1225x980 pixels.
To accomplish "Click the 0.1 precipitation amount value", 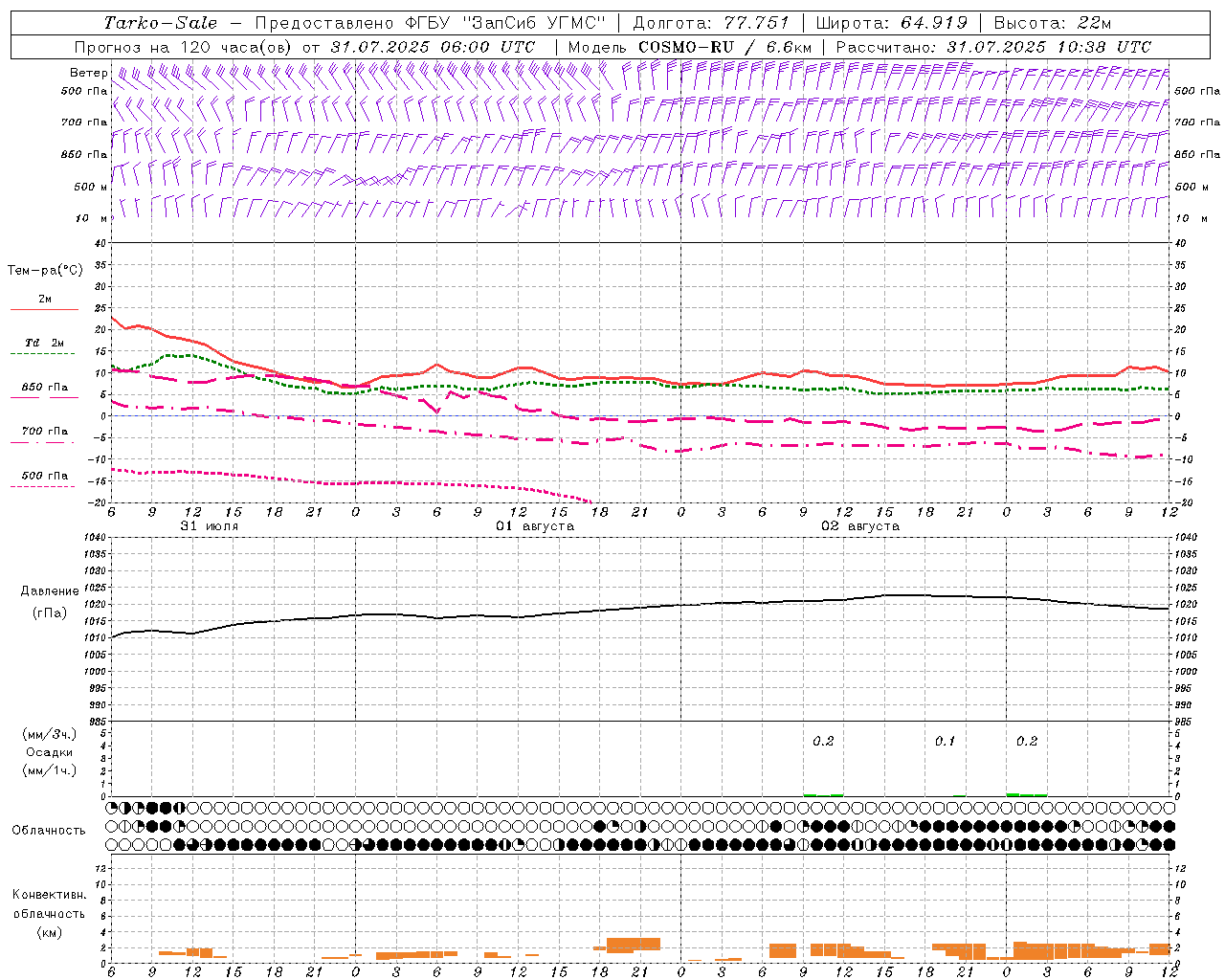I will pyautogui.click(x=946, y=741).
